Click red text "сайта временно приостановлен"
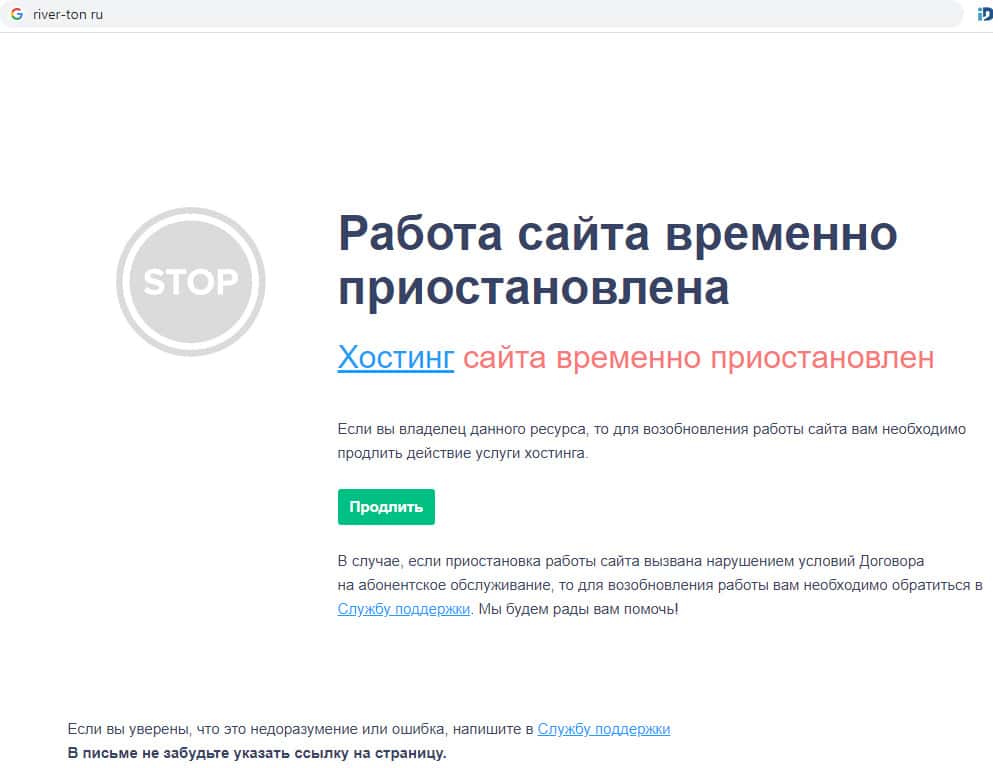 (x=698, y=357)
